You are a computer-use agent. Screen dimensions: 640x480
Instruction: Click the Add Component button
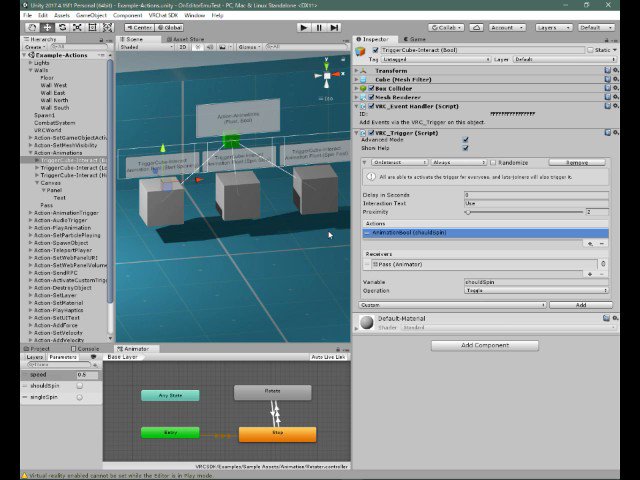(484, 345)
